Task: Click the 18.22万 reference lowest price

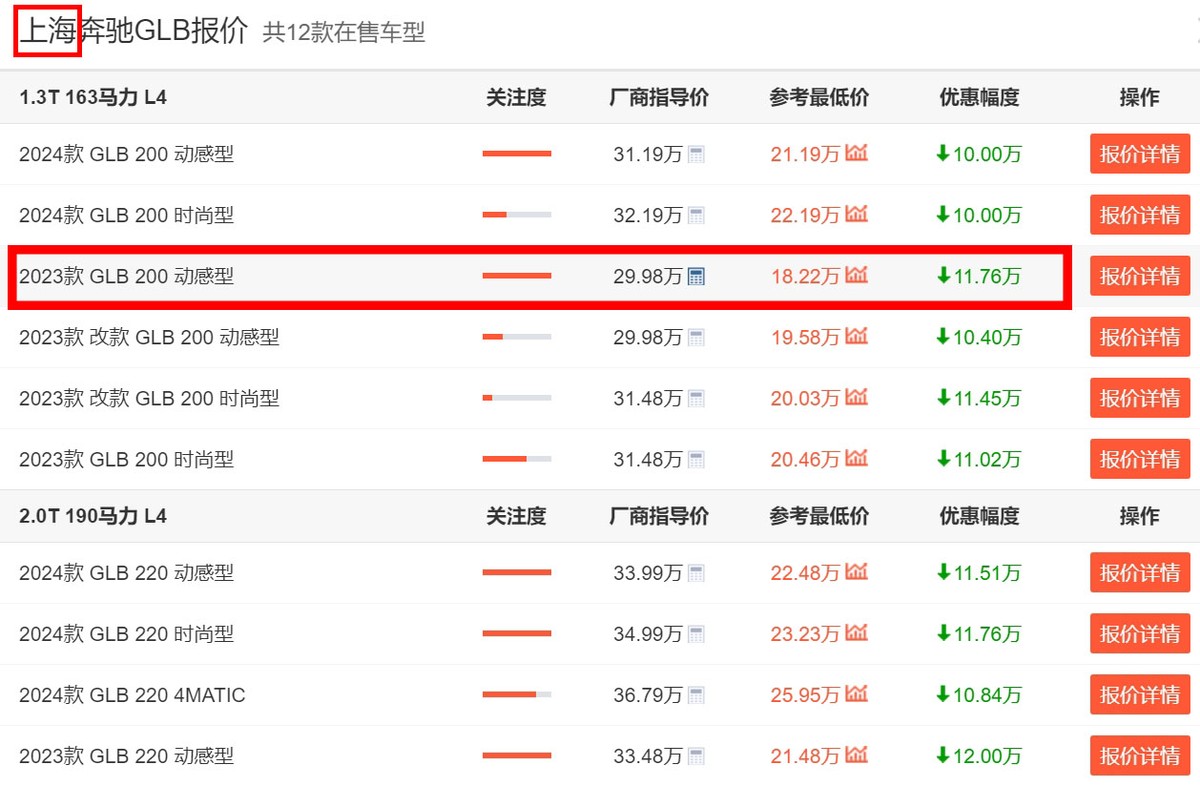Action: [805, 276]
